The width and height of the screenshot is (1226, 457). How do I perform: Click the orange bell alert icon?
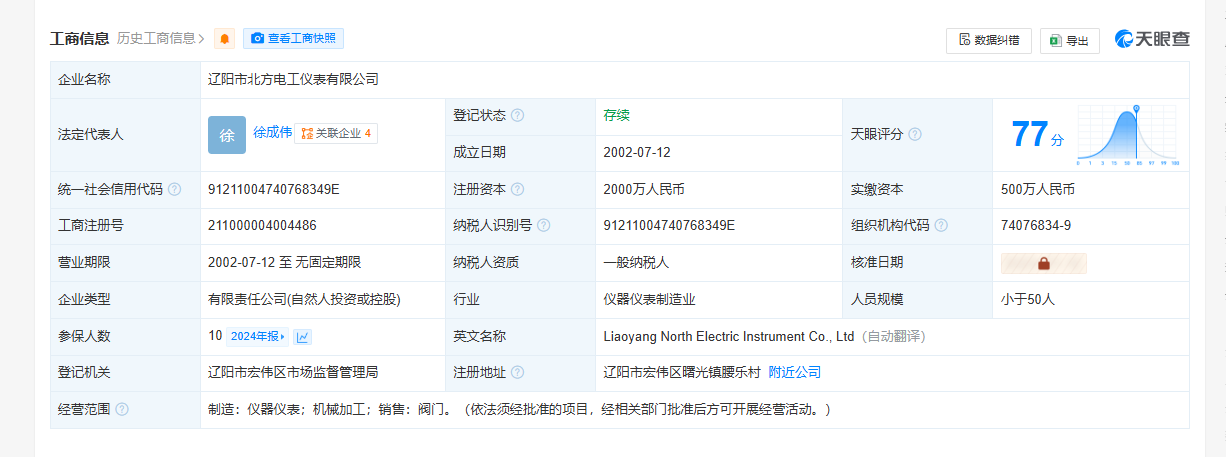pos(225,39)
